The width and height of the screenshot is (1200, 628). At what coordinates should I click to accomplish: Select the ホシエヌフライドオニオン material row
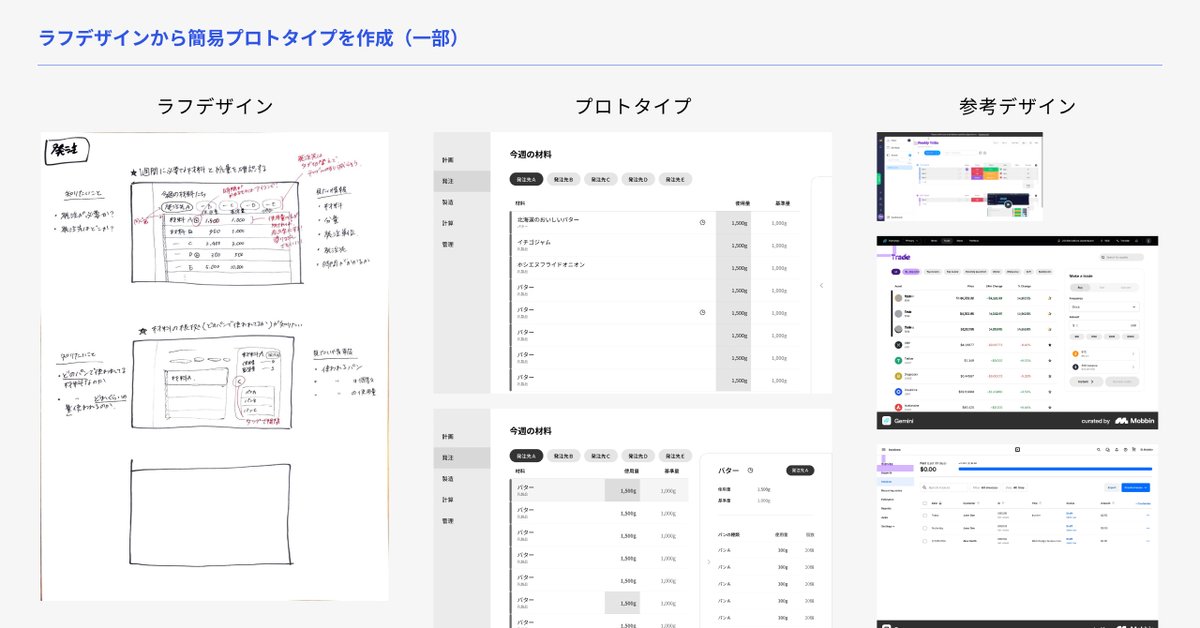tap(654, 268)
